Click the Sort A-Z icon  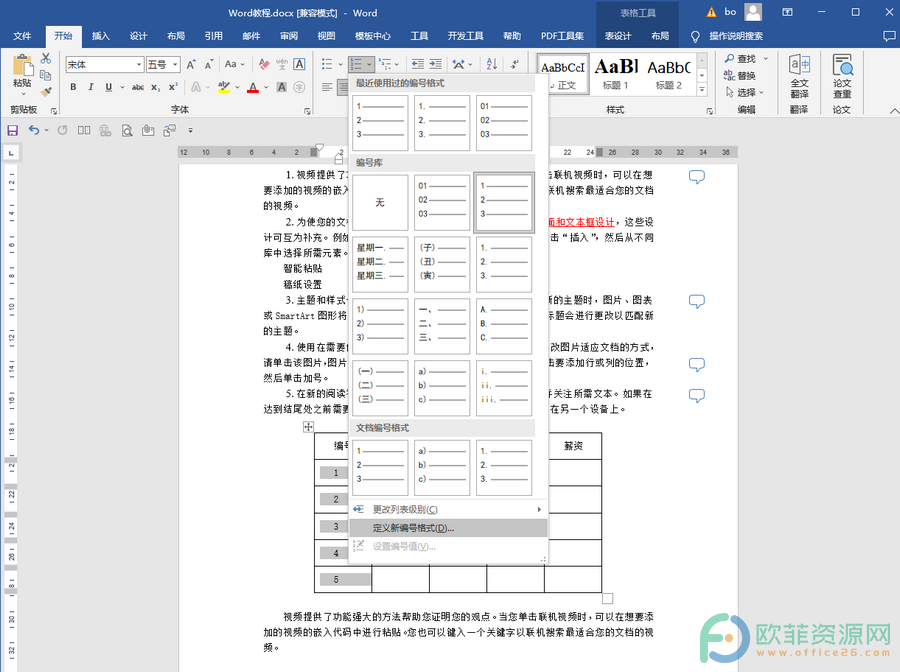coord(492,64)
